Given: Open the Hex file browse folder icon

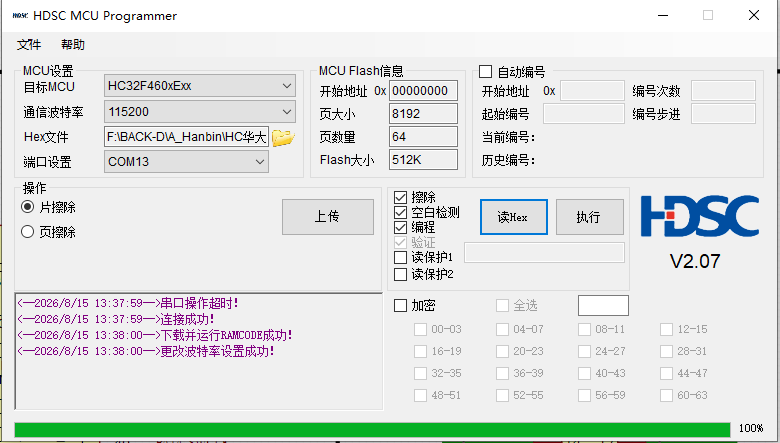Looking at the screenshot, I should click(x=283, y=137).
